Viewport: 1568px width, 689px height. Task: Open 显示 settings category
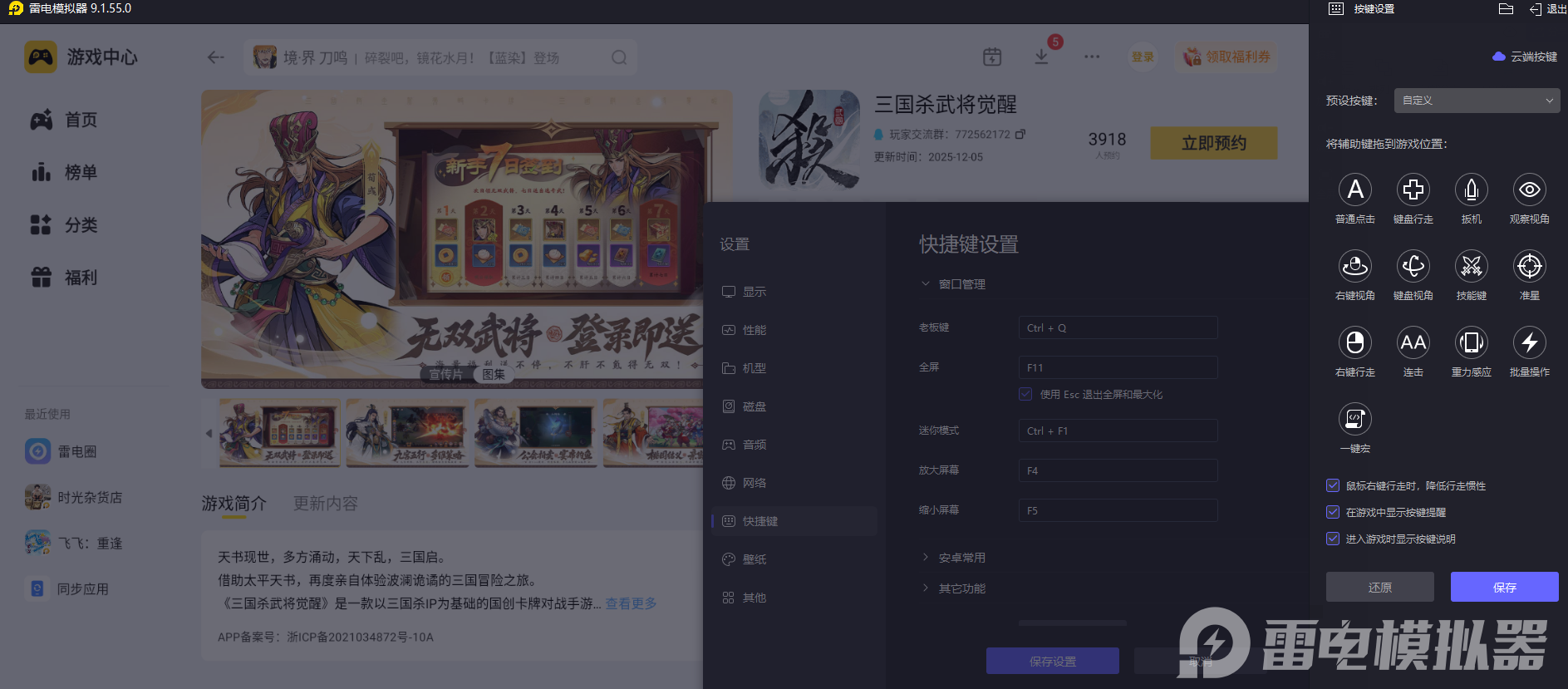(x=794, y=292)
